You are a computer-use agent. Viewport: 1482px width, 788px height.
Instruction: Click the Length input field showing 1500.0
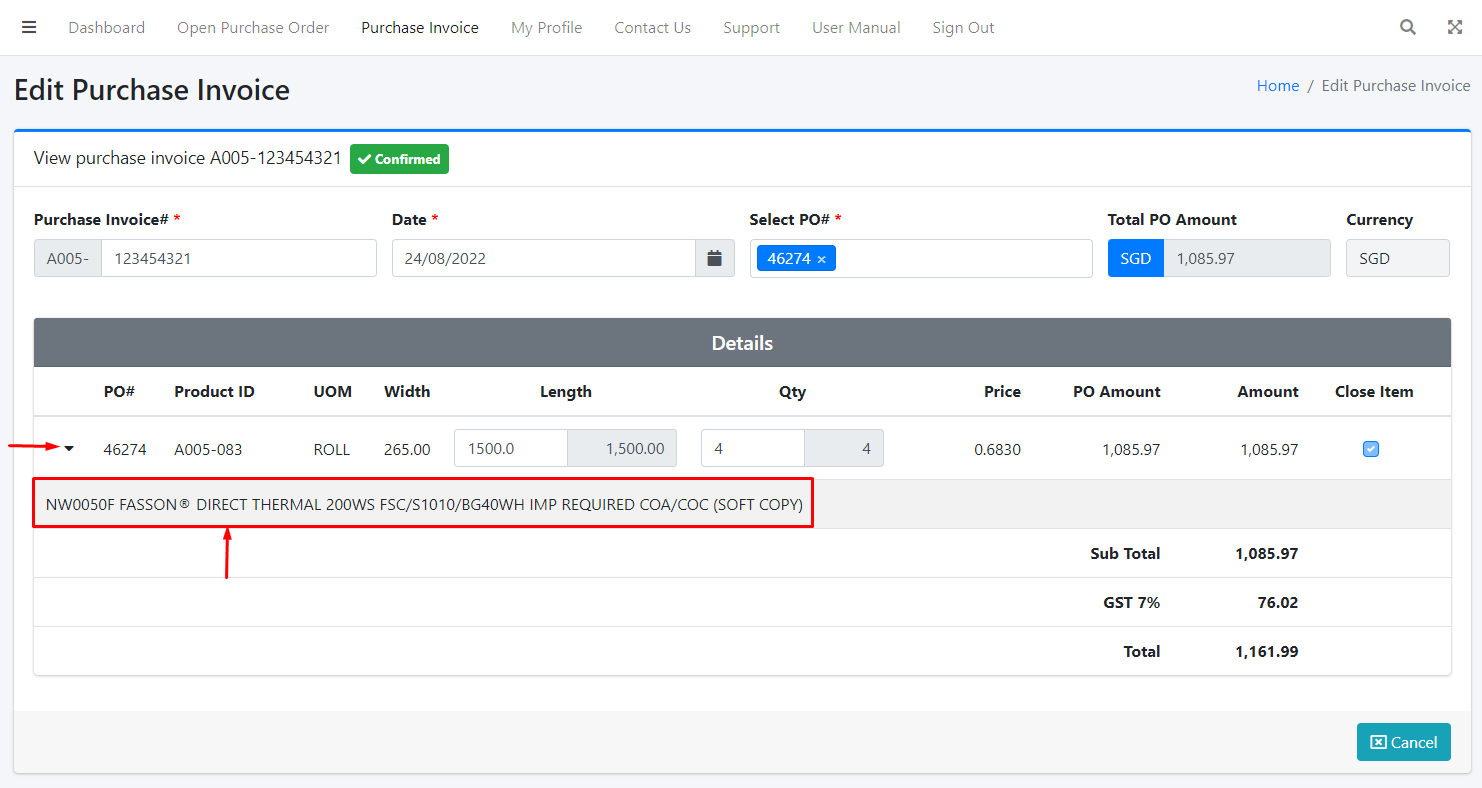[x=511, y=448]
